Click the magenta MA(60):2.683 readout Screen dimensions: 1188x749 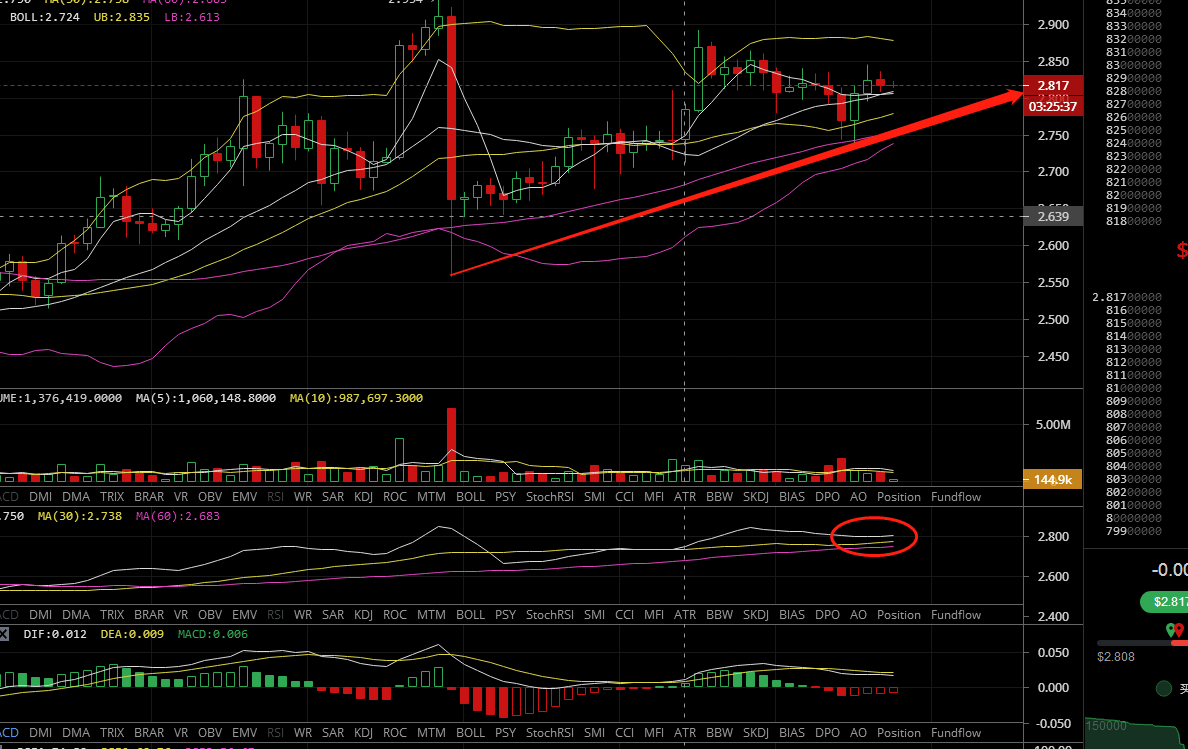click(x=177, y=516)
